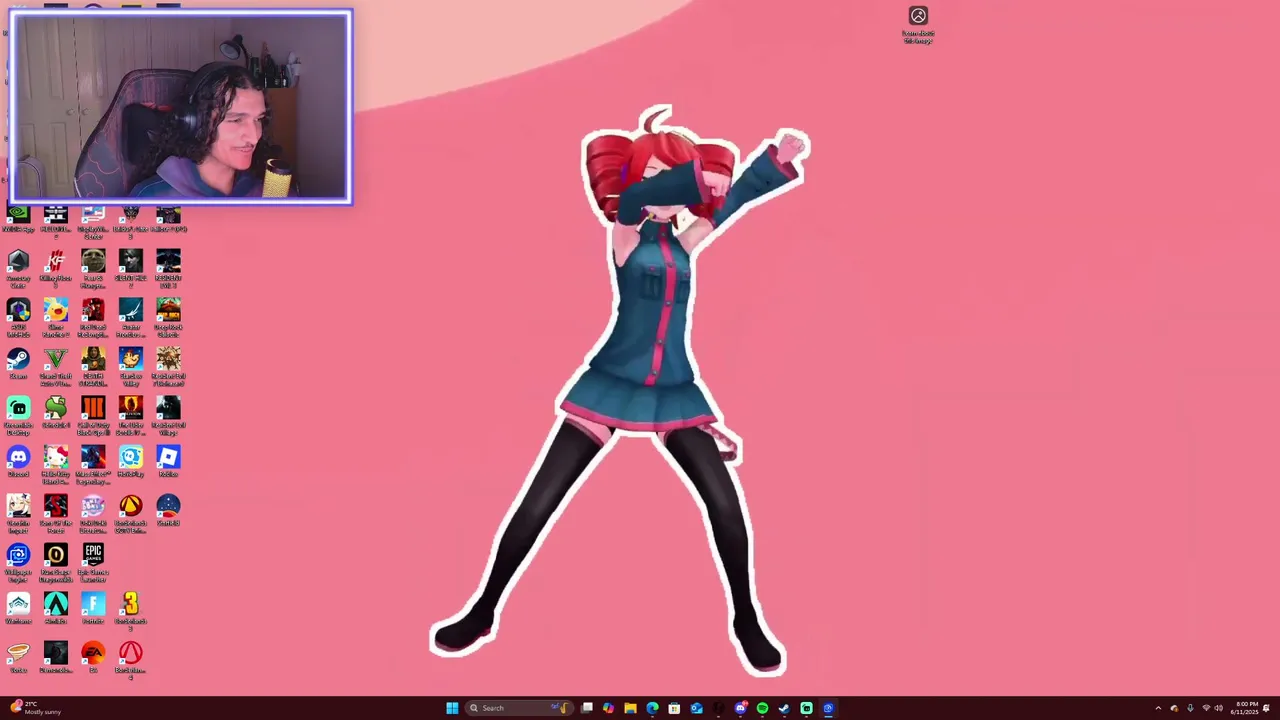Open the Warframe desktop icon
Image resolution: width=1280 pixels, height=720 pixels.
[x=18, y=609]
